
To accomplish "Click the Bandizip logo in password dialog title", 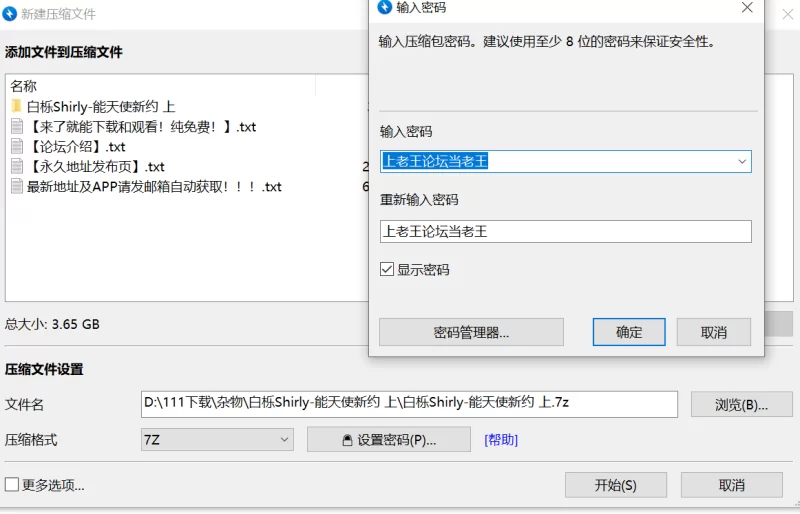I will click(x=384, y=7).
